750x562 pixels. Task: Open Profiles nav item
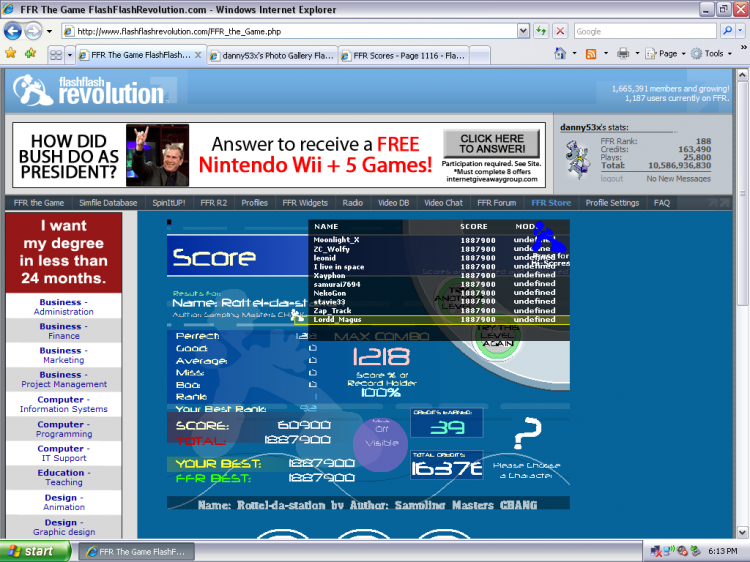254,203
